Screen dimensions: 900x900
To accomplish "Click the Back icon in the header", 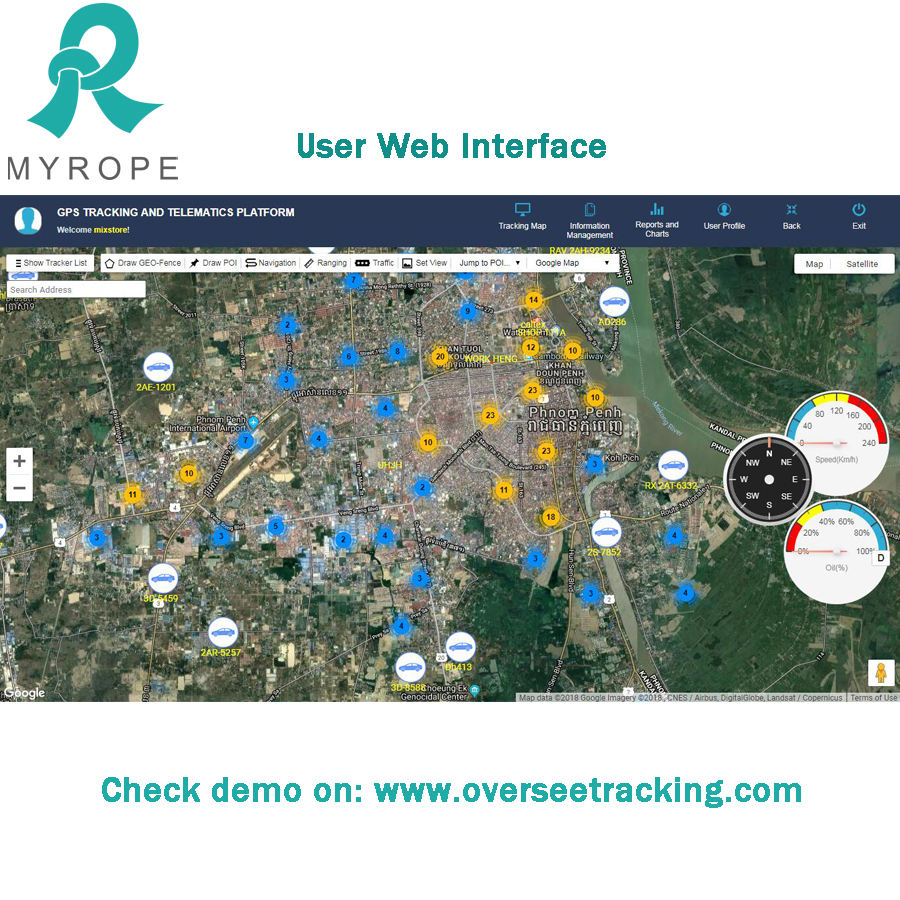I will tap(792, 210).
